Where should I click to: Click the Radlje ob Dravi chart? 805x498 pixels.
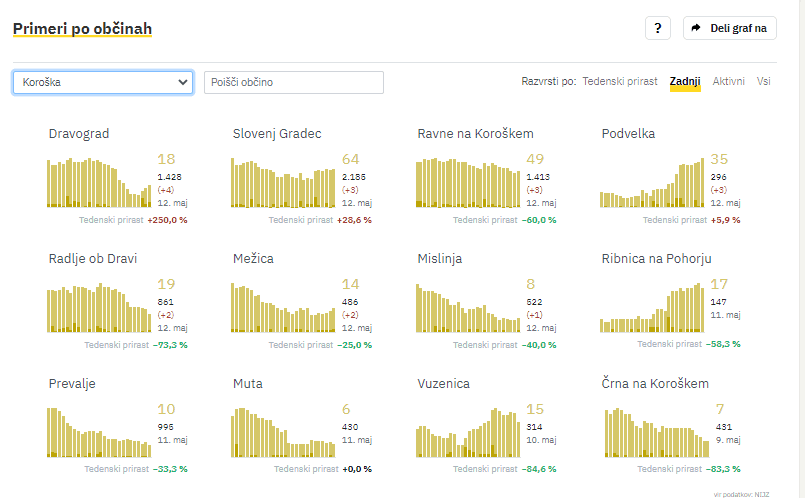[x=99, y=308]
